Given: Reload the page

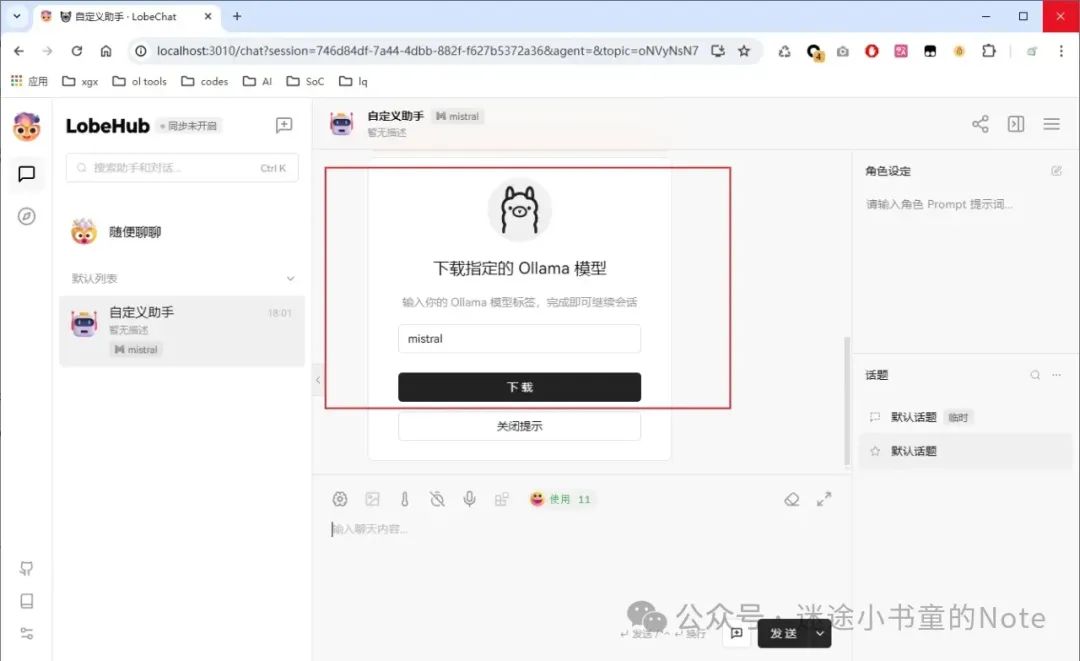Looking at the screenshot, I should click(x=76, y=51).
